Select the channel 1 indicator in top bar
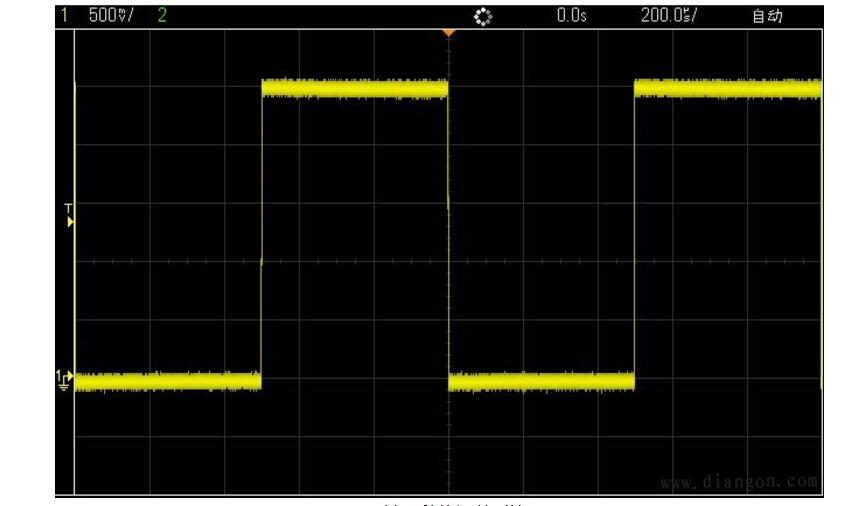Viewport: 848px width, 506px height. [63, 16]
